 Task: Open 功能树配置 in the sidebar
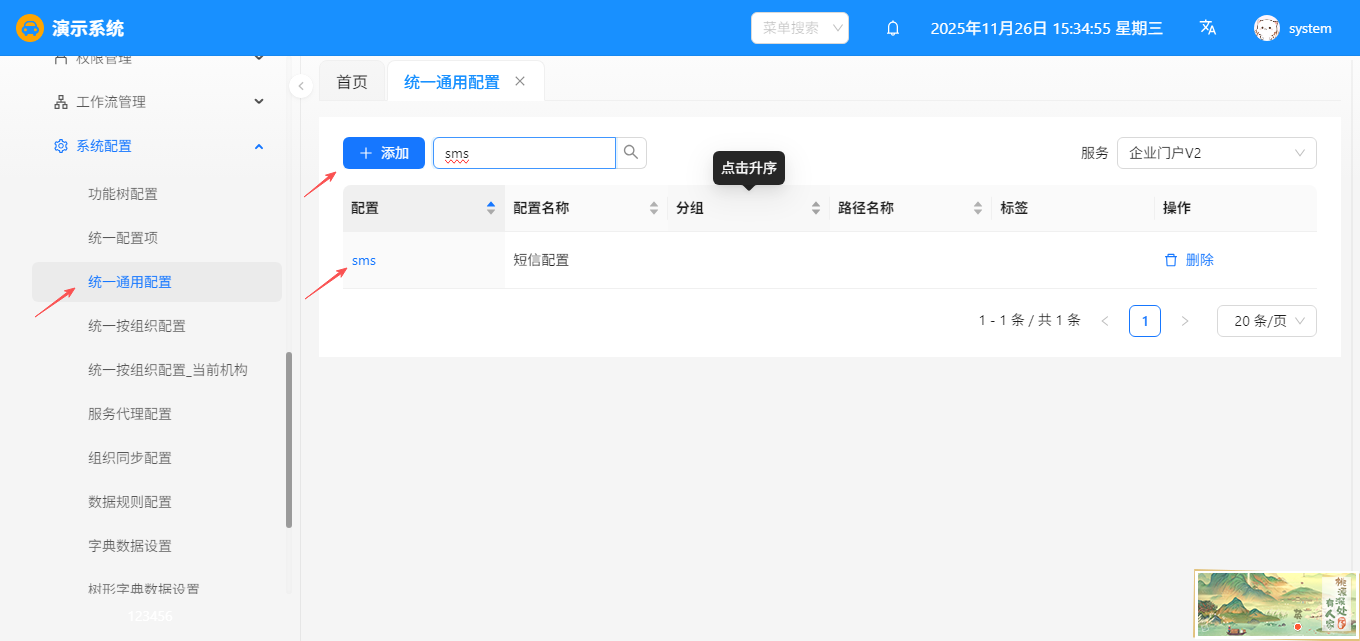(123, 194)
